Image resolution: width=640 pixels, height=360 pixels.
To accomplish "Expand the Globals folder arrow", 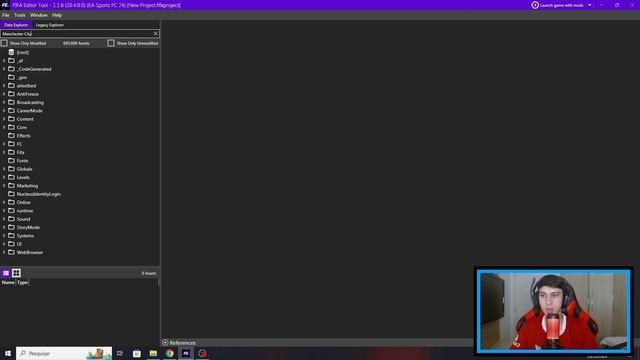I will [4, 169].
